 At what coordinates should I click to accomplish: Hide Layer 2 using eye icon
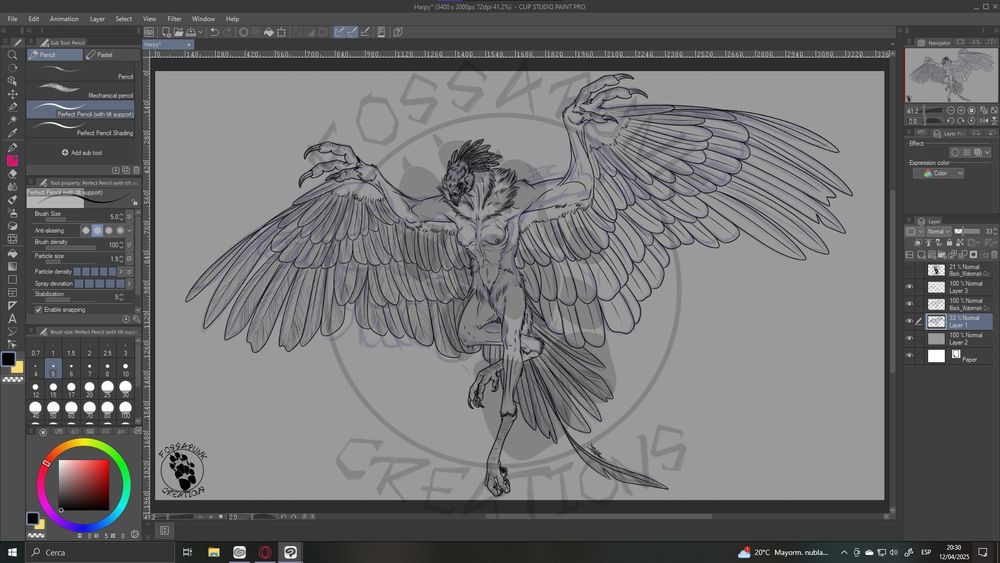[909, 339]
